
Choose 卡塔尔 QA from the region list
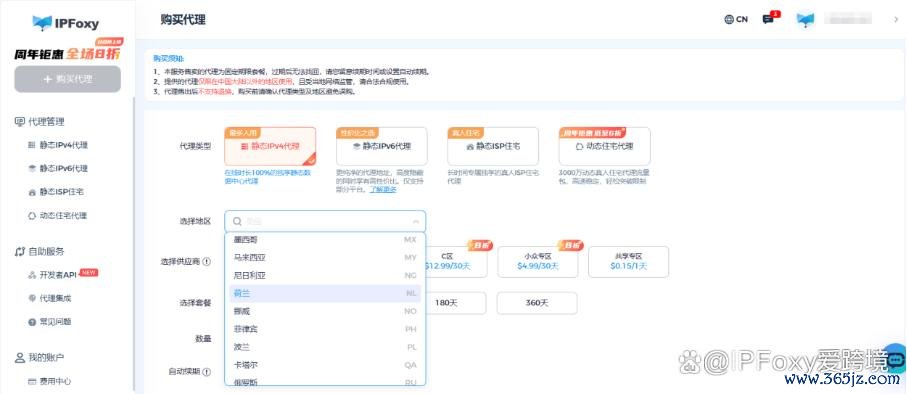(325, 365)
